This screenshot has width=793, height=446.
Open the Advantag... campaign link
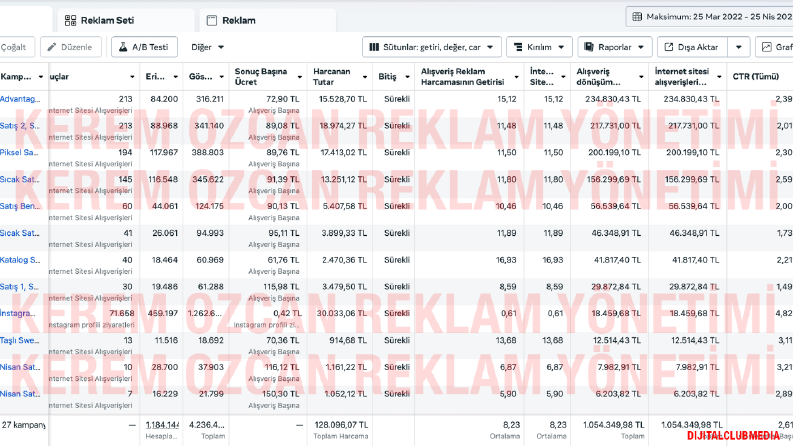[20, 99]
